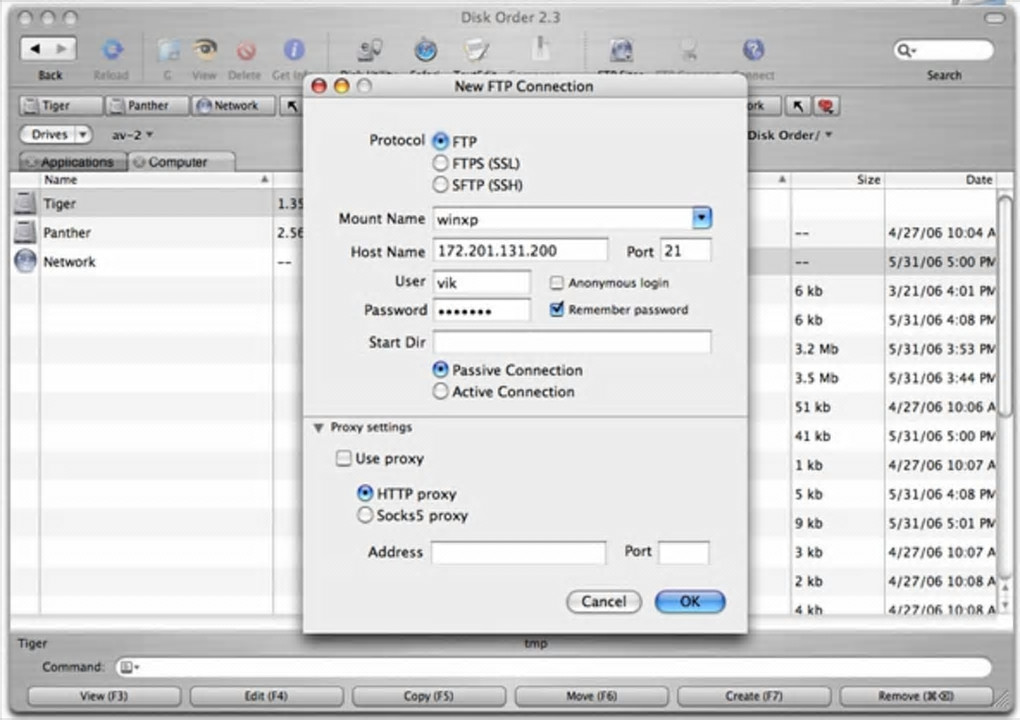Click the Edit (F4) button
This screenshot has width=1020, height=720.
coord(266,696)
